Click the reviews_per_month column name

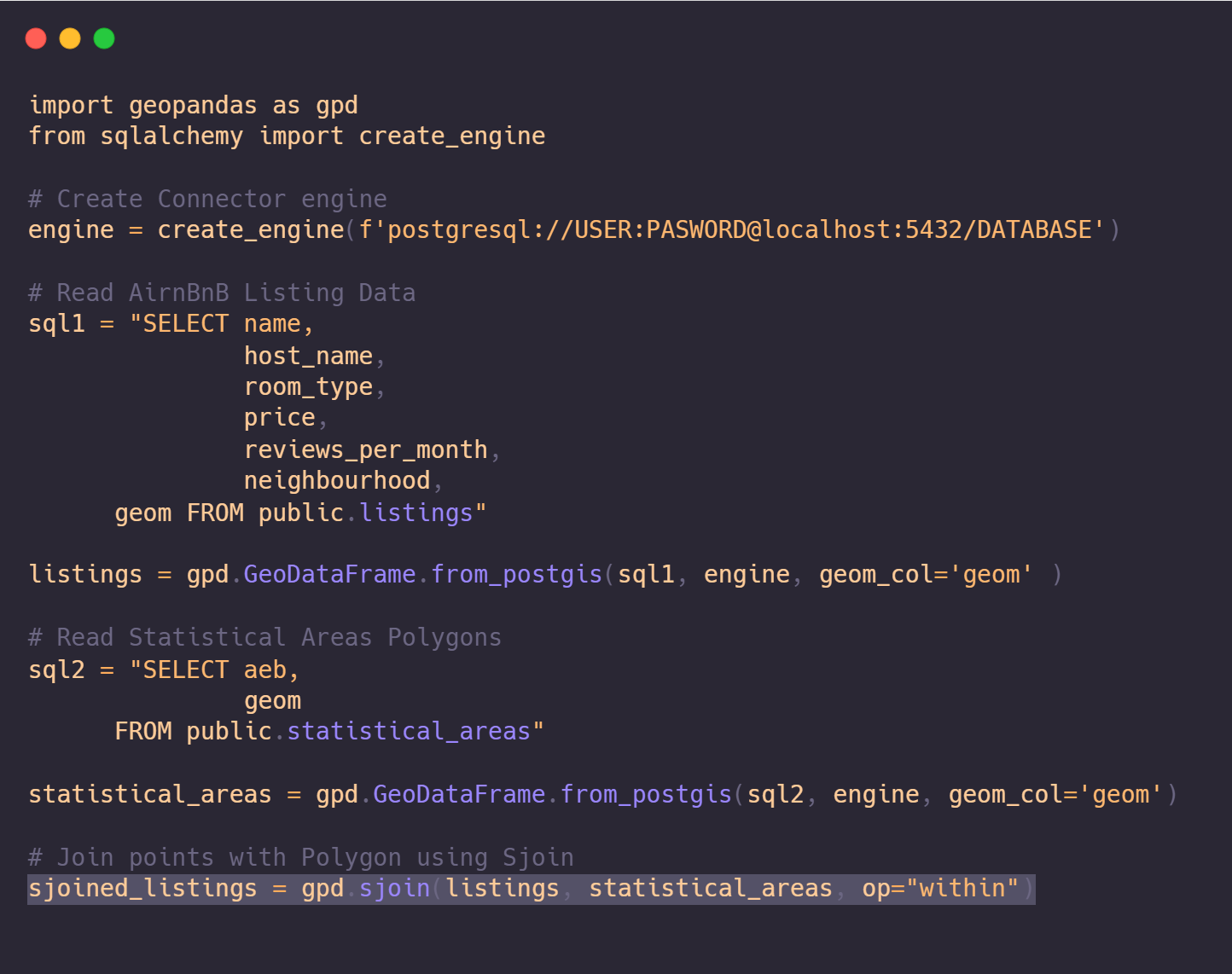point(365,450)
